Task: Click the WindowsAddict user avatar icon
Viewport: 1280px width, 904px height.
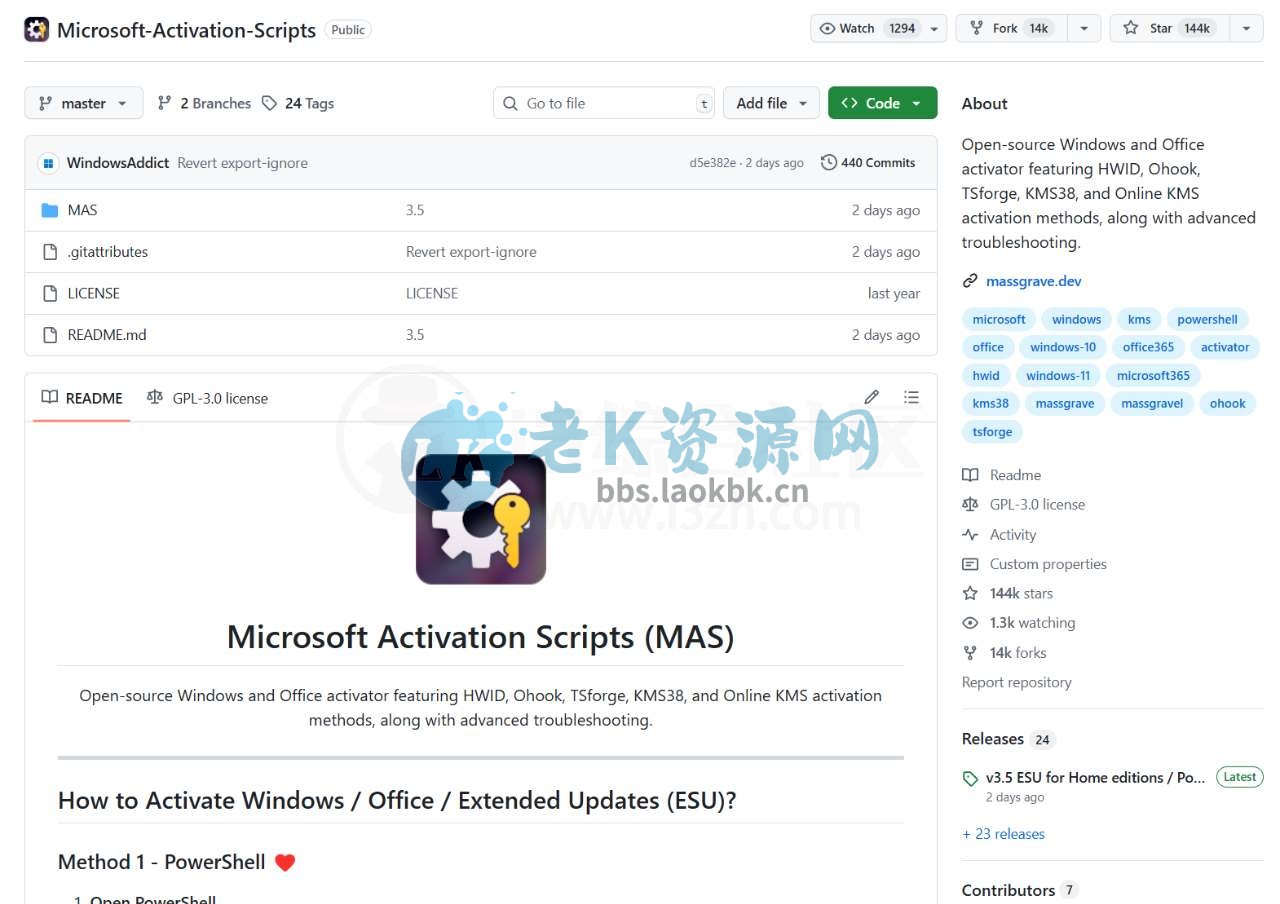Action: pyautogui.click(x=48, y=163)
